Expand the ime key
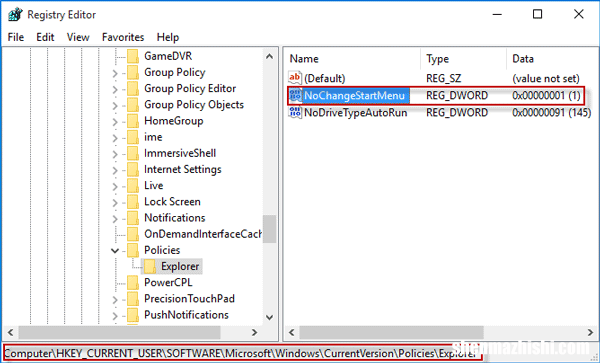The width and height of the screenshot is (600, 363). coord(115,137)
